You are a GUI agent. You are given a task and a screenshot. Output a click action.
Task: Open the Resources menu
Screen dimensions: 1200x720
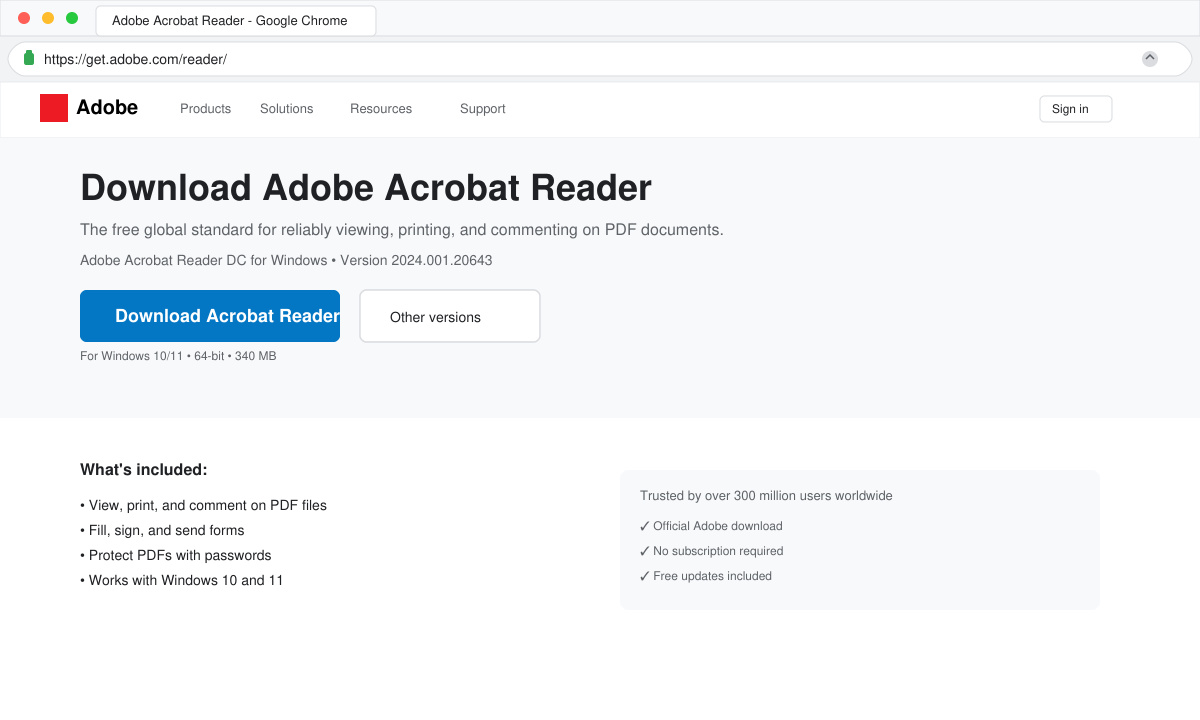(x=381, y=109)
